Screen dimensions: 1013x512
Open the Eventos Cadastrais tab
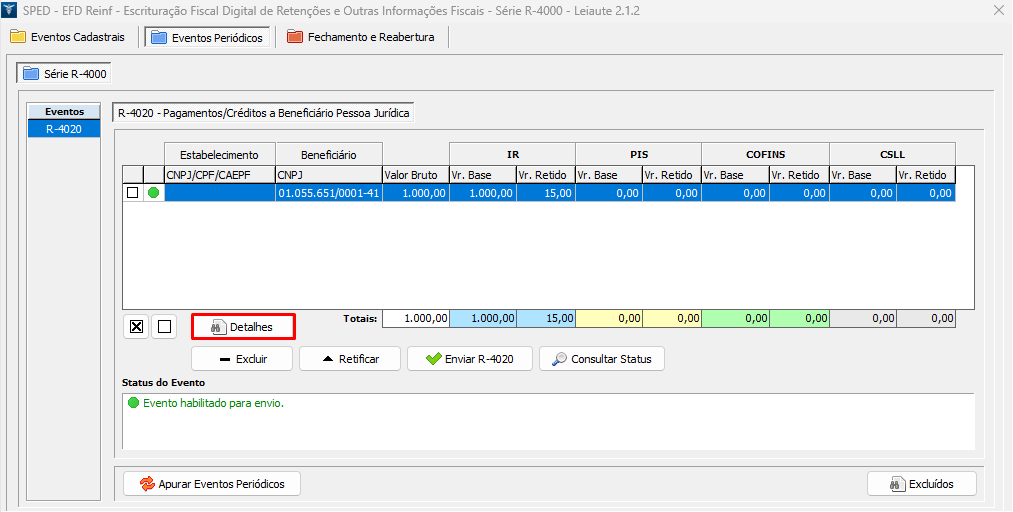(68, 37)
